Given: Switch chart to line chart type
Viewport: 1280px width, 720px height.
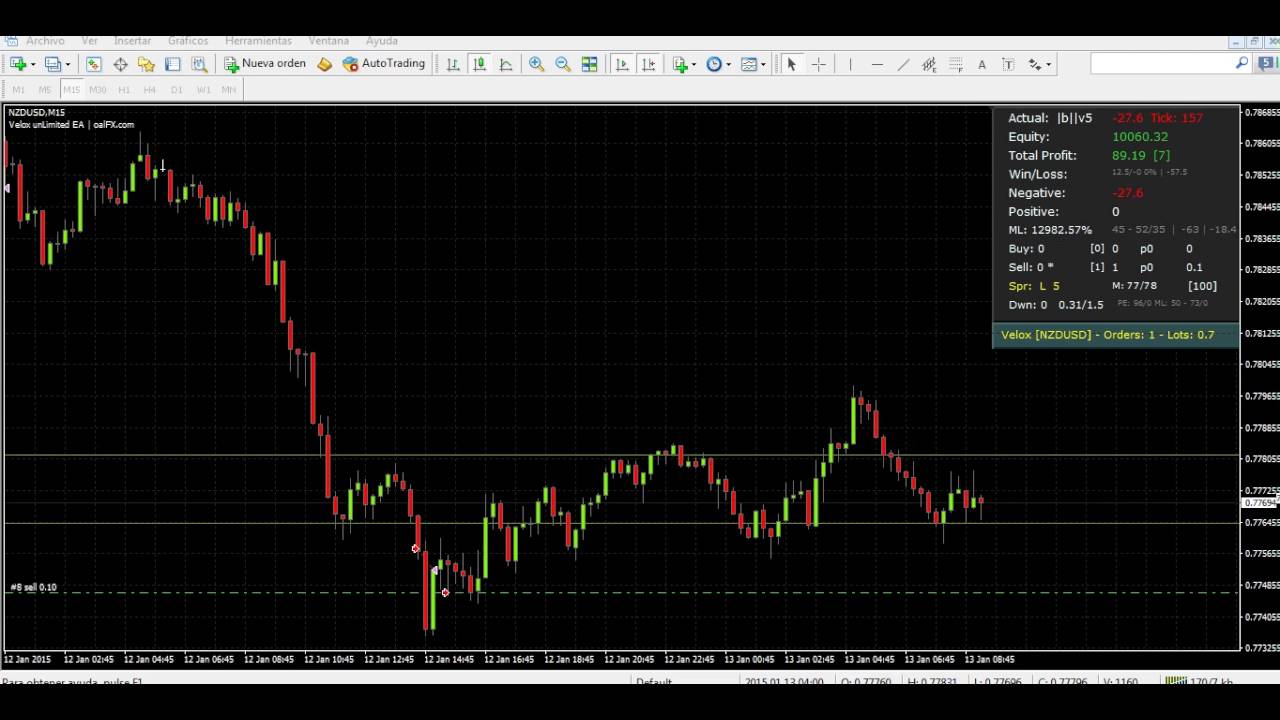Looking at the screenshot, I should 506,64.
